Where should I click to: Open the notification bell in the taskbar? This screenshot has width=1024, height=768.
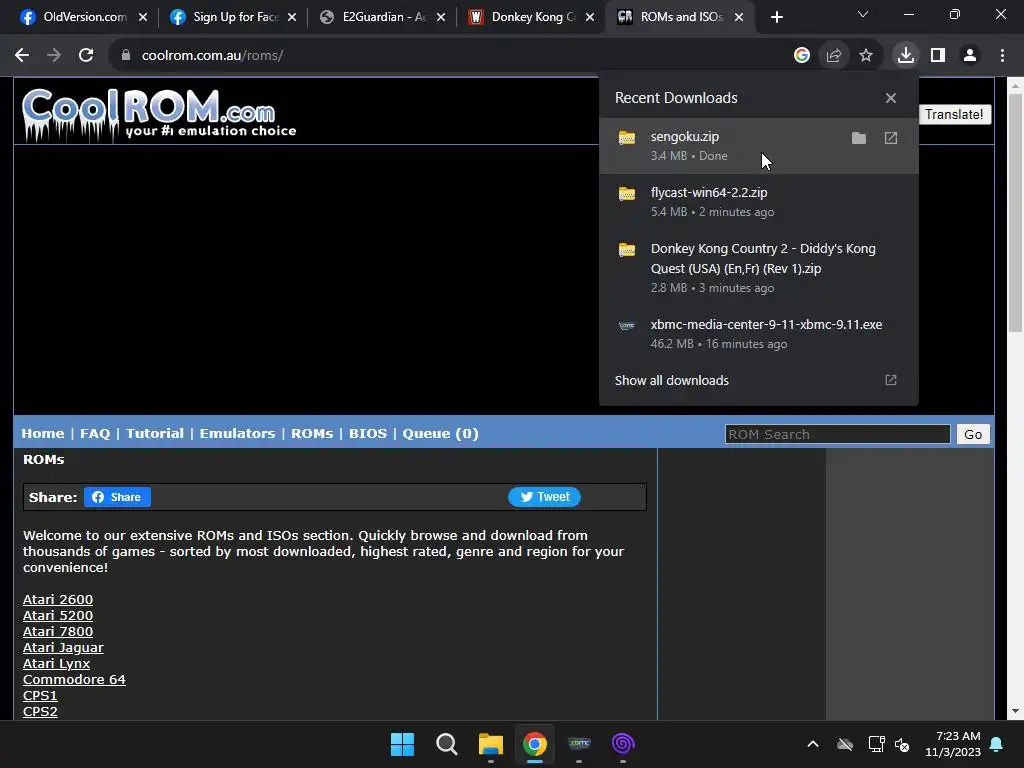(x=997, y=744)
